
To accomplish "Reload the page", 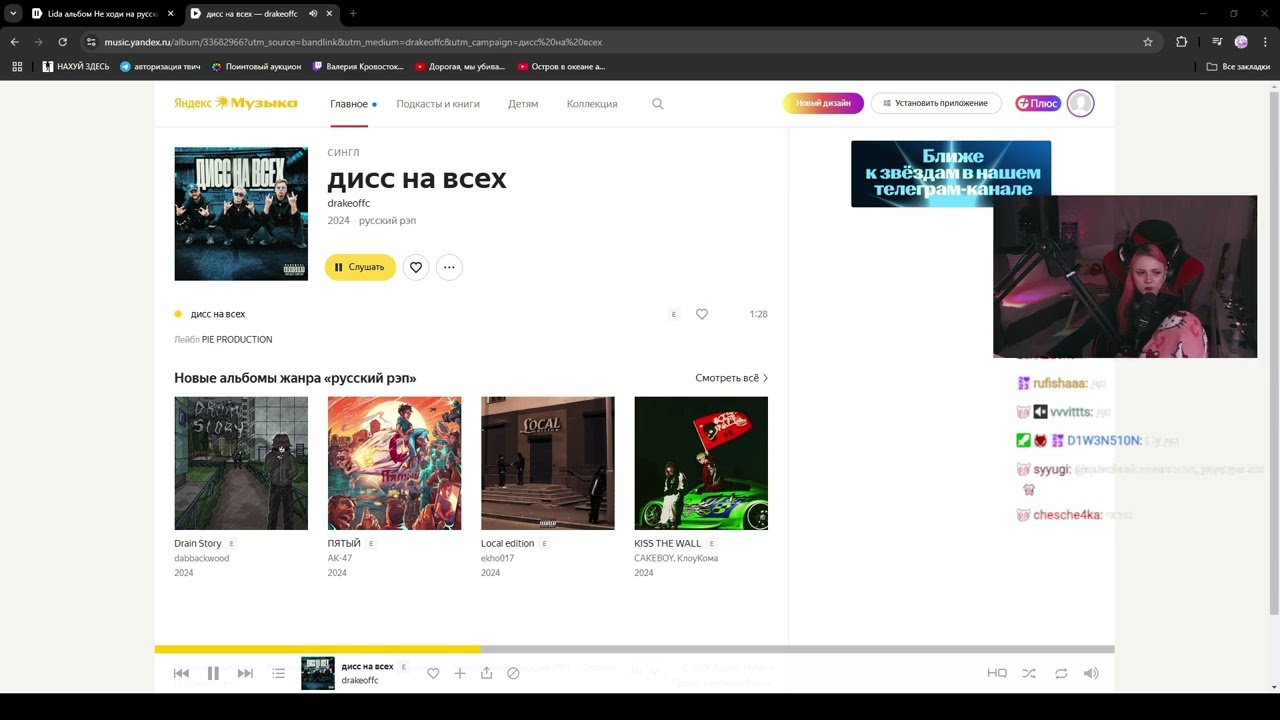I will point(62,42).
